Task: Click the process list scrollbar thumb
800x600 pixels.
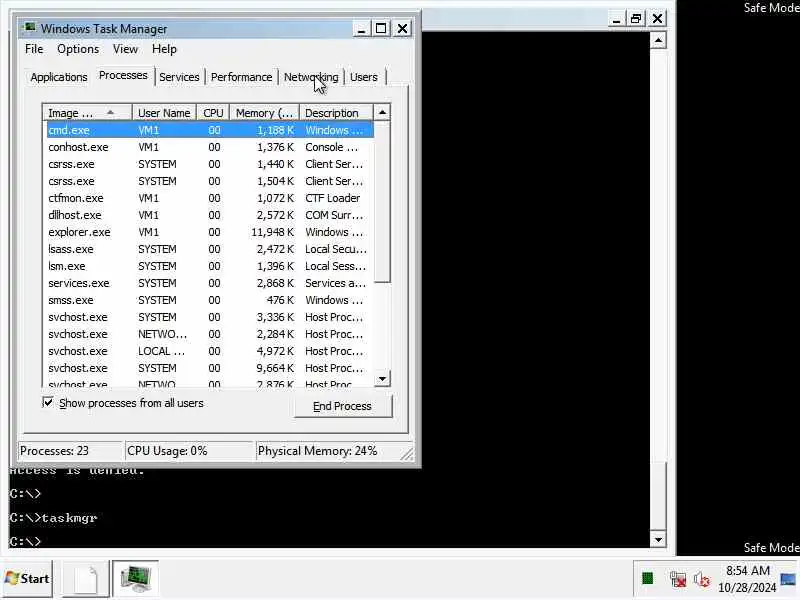Action: coord(382,202)
